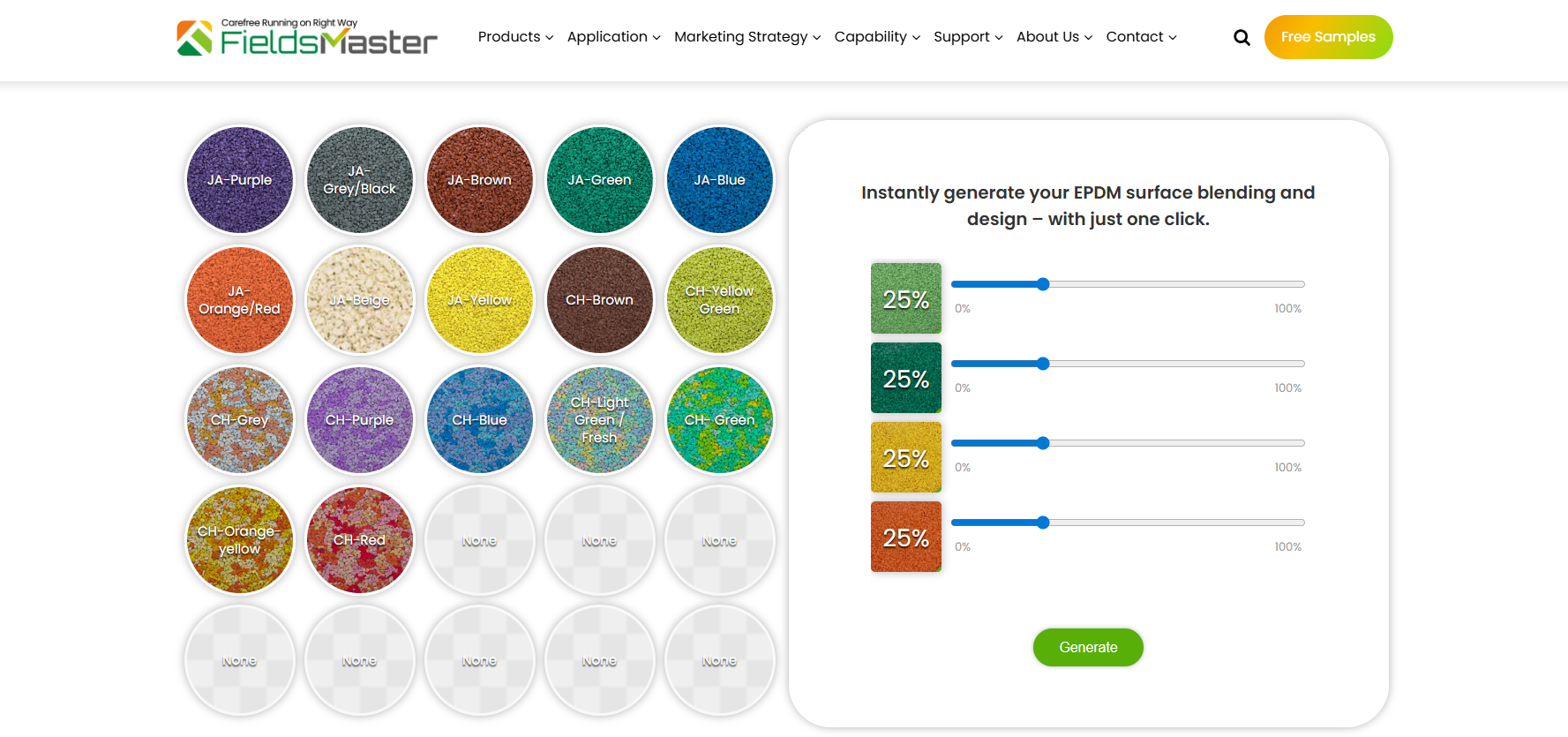The width and height of the screenshot is (1568, 737).
Task: Click the yellow 25% blend tile
Action: (906, 457)
